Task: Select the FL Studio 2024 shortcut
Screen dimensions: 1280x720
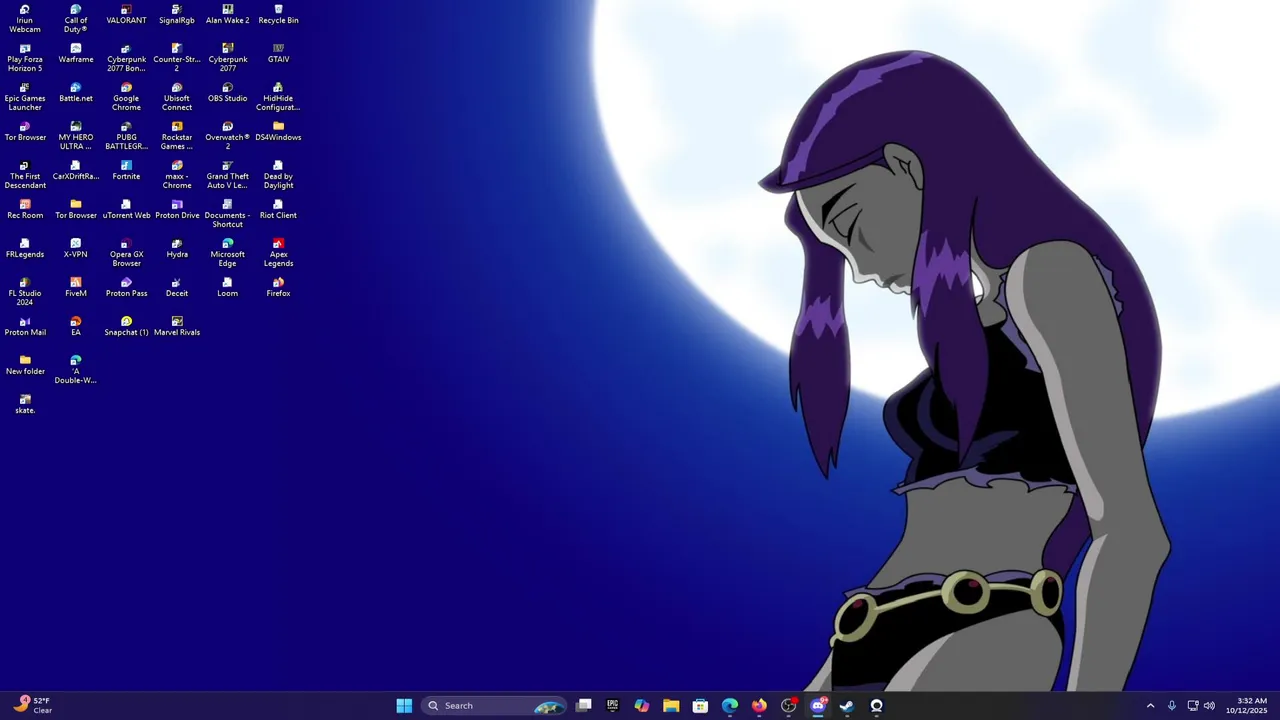Action: (x=25, y=291)
